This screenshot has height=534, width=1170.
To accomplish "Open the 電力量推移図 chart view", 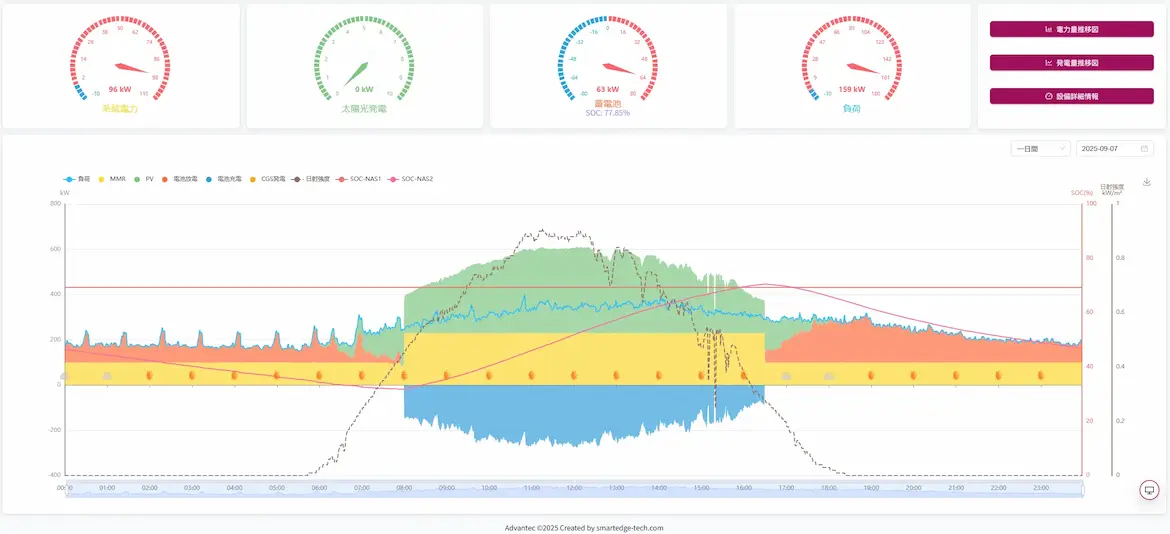I will 1071,30.
